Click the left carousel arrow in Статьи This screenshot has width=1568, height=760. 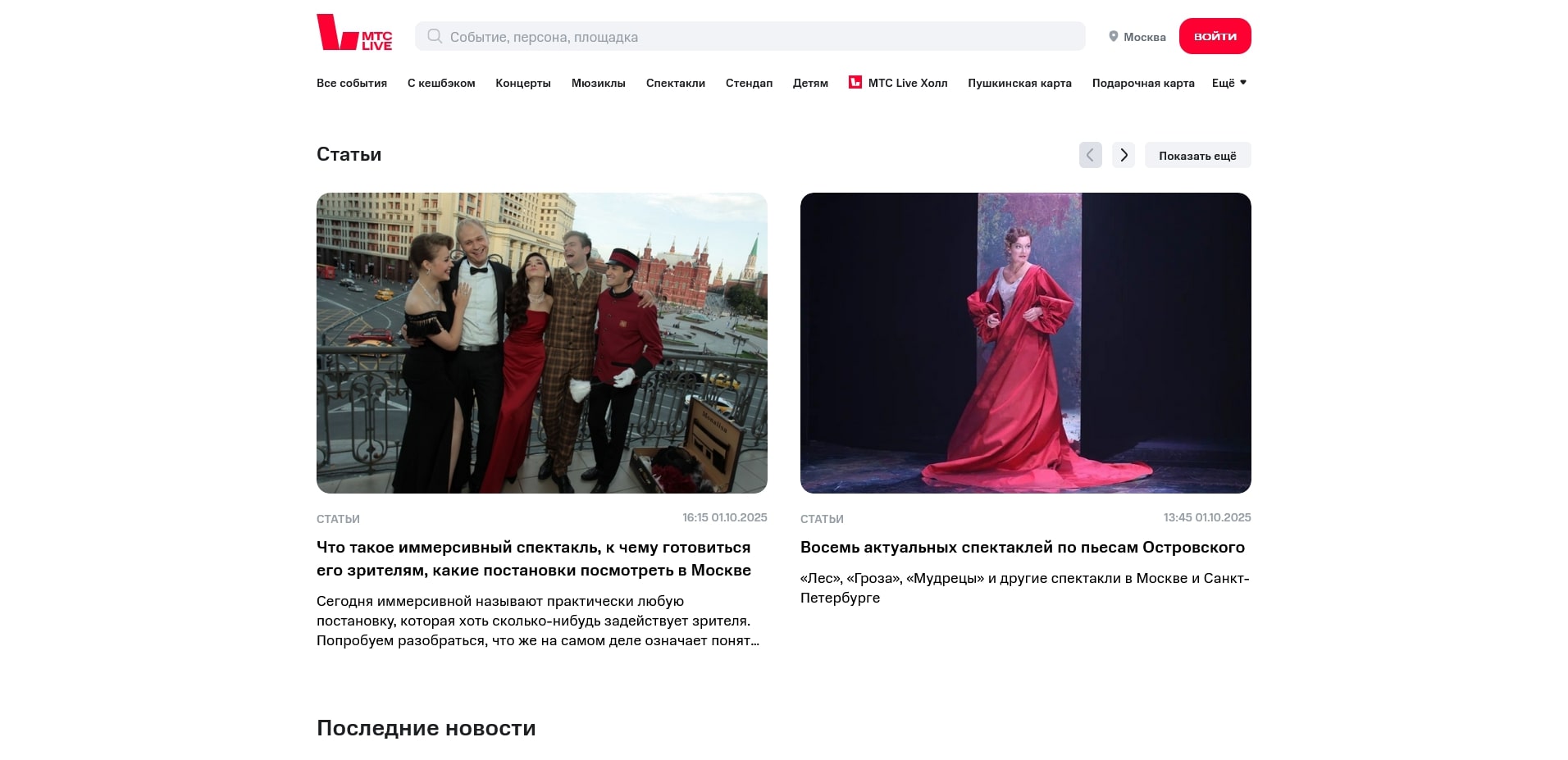(x=1090, y=155)
